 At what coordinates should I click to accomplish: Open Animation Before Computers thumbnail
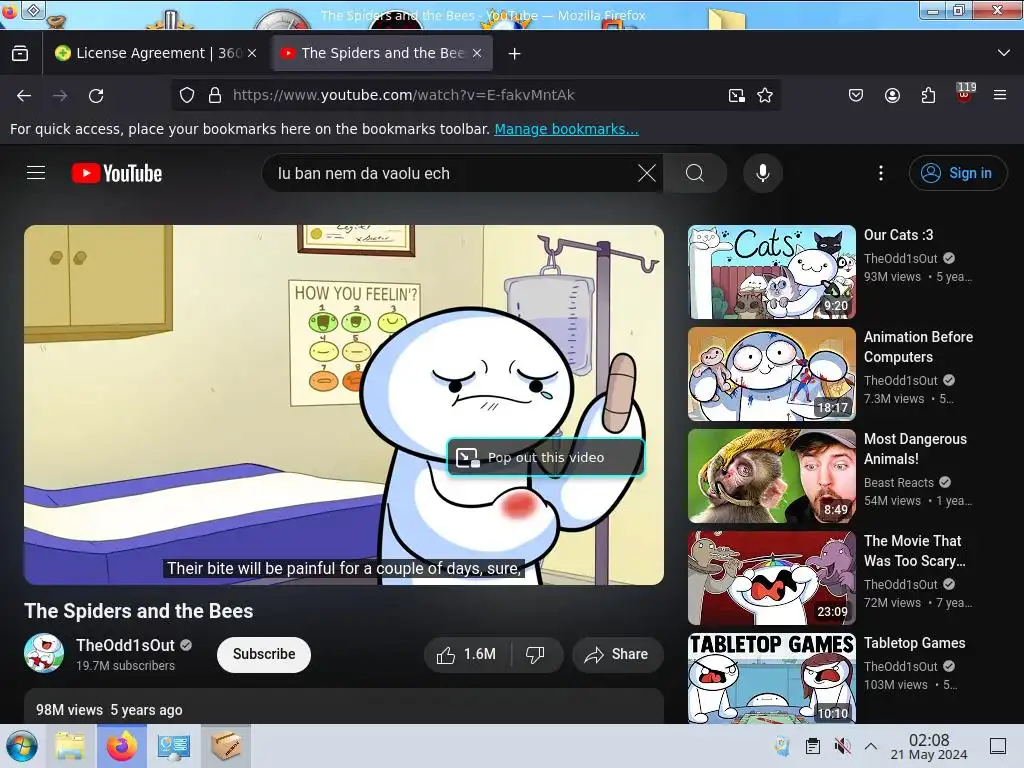coord(771,374)
